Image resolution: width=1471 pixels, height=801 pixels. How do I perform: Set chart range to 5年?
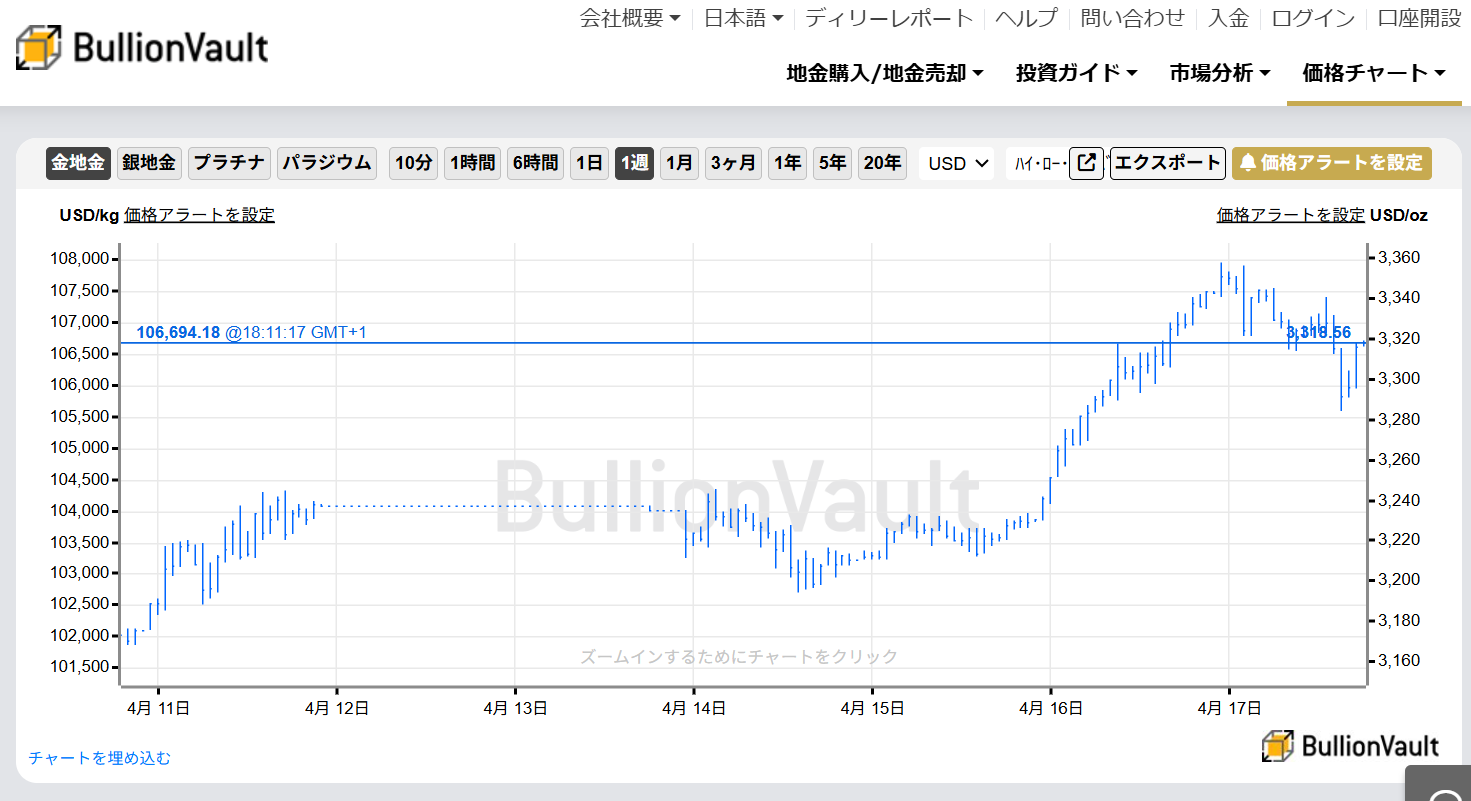tap(833, 163)
